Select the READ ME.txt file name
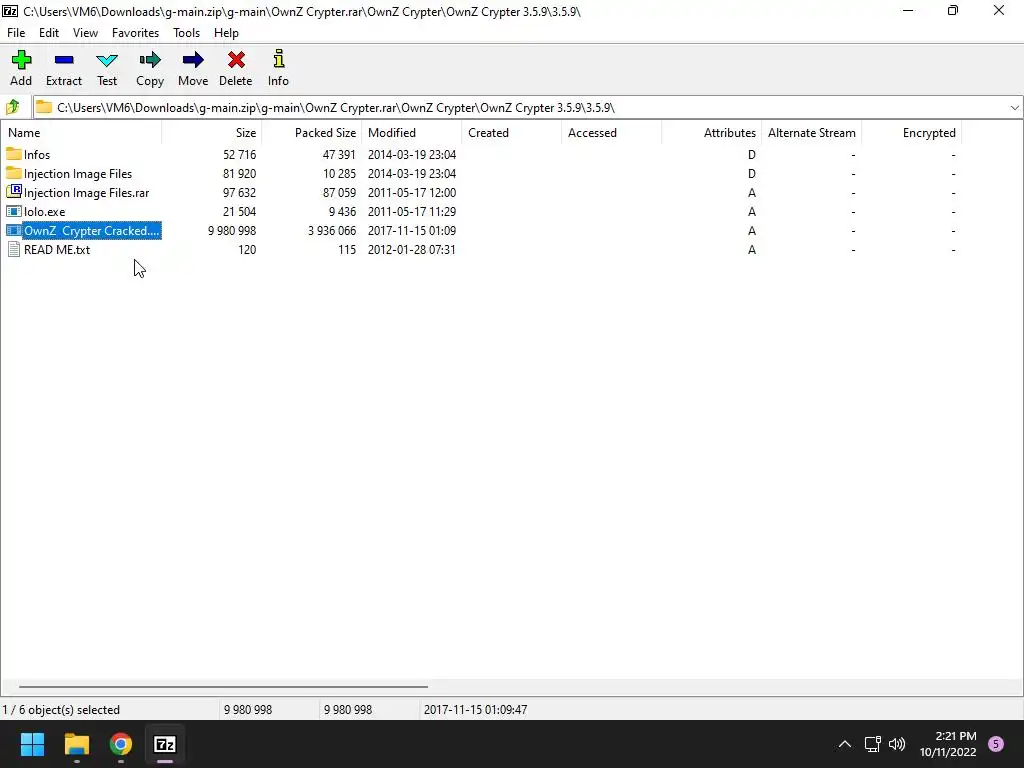 57,249
